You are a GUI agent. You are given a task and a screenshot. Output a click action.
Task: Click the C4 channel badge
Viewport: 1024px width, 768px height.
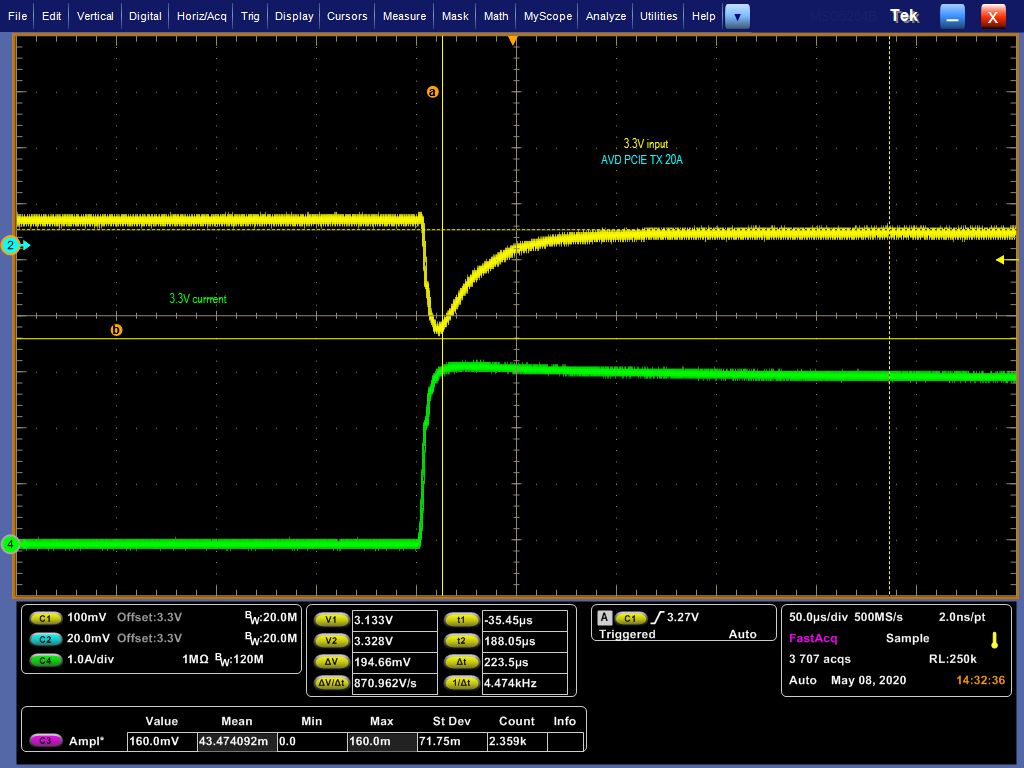pyautogui.click(x=46, y=660)
